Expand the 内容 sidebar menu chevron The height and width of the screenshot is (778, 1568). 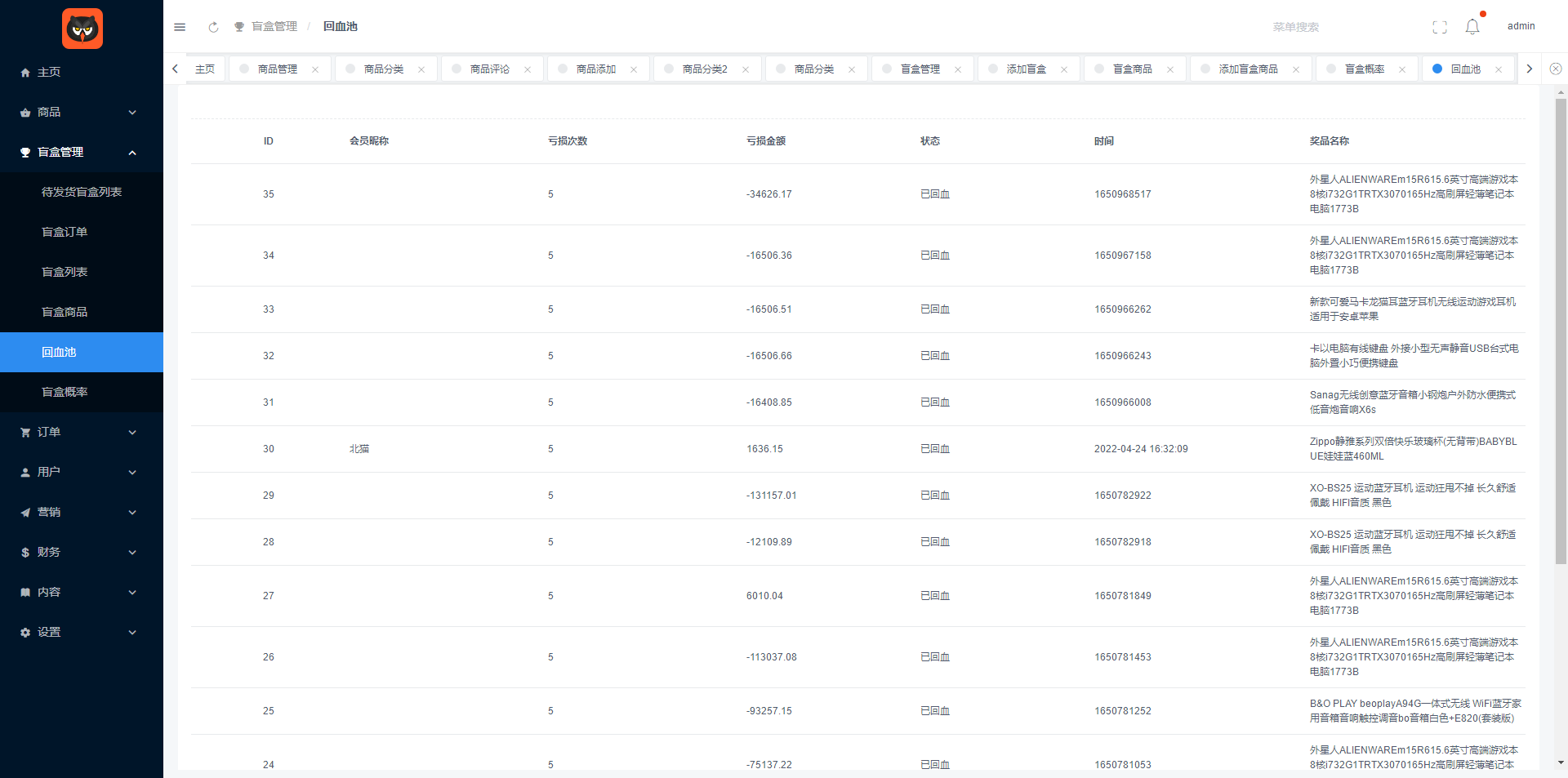click(132, 593)
